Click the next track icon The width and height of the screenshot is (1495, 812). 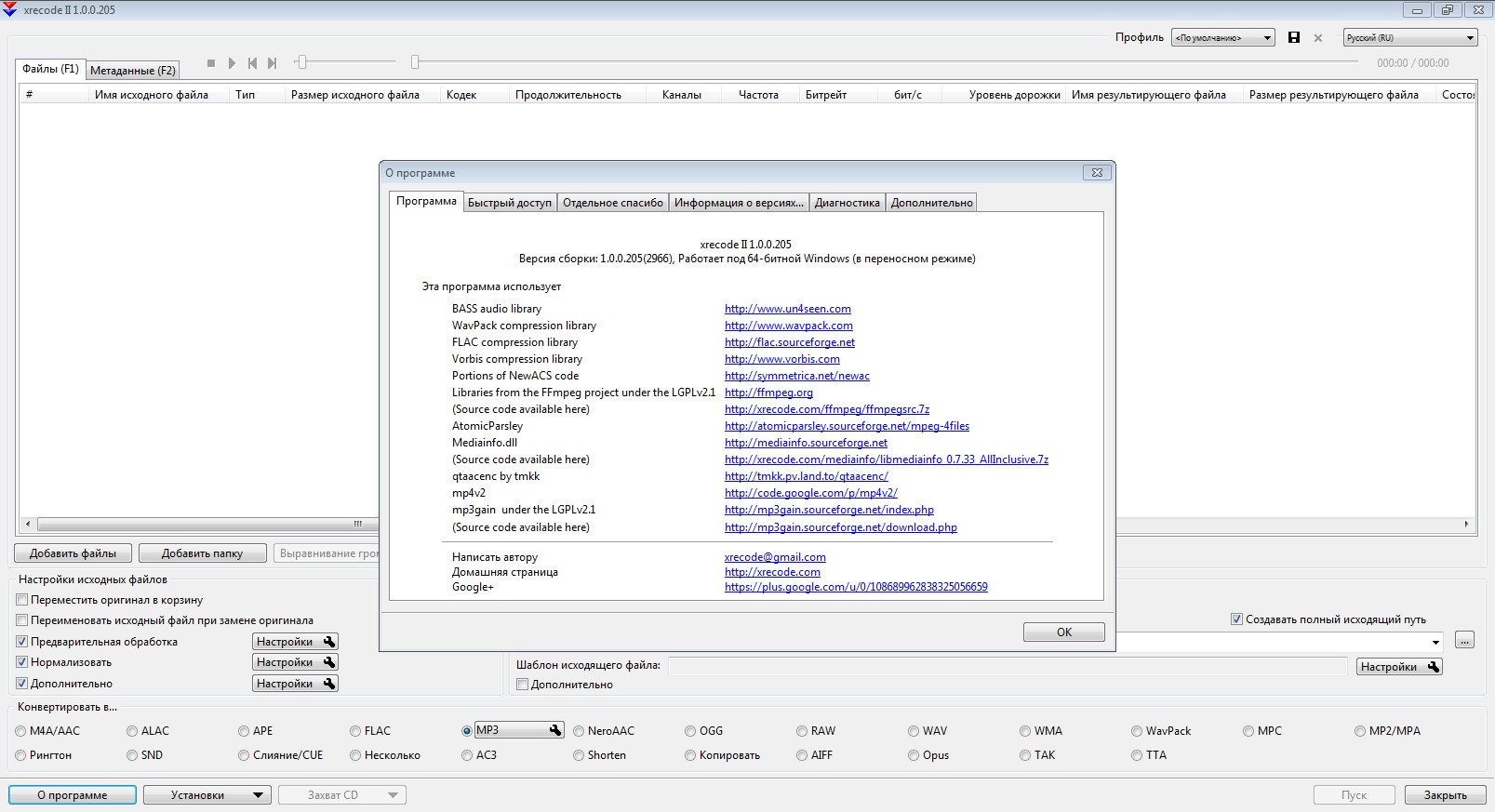272,63
